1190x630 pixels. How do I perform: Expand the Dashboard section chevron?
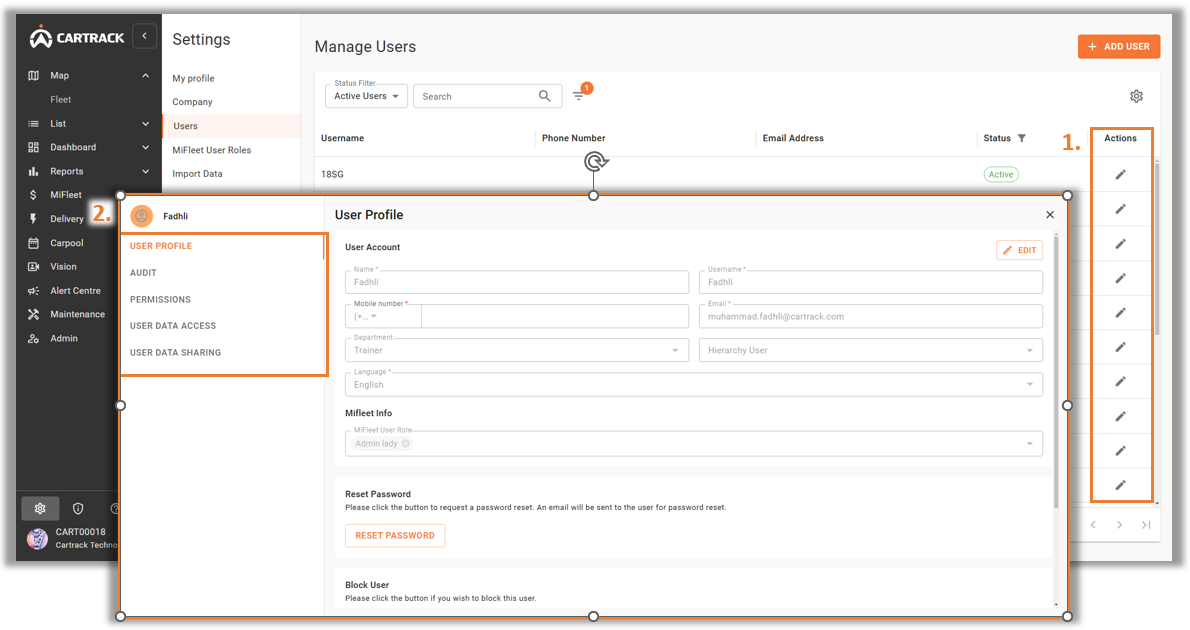(x=145, y=147)
